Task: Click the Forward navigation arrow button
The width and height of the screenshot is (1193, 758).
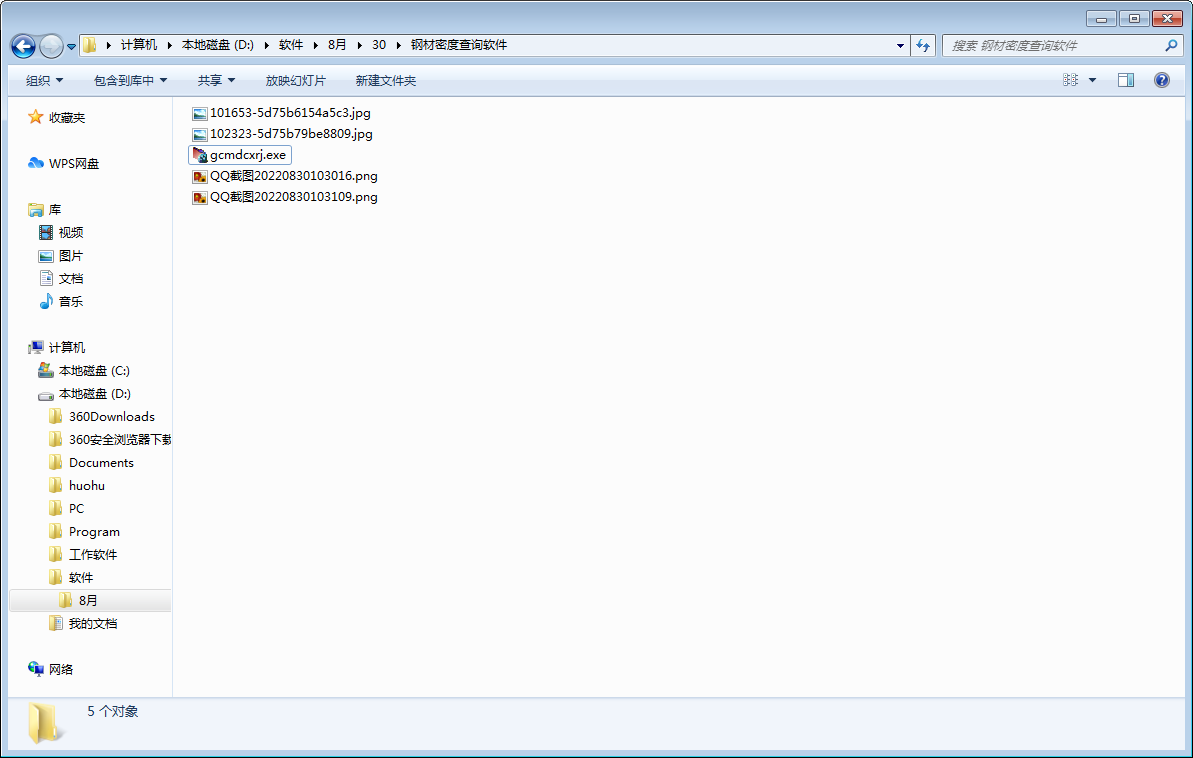Action: point(51,46)
